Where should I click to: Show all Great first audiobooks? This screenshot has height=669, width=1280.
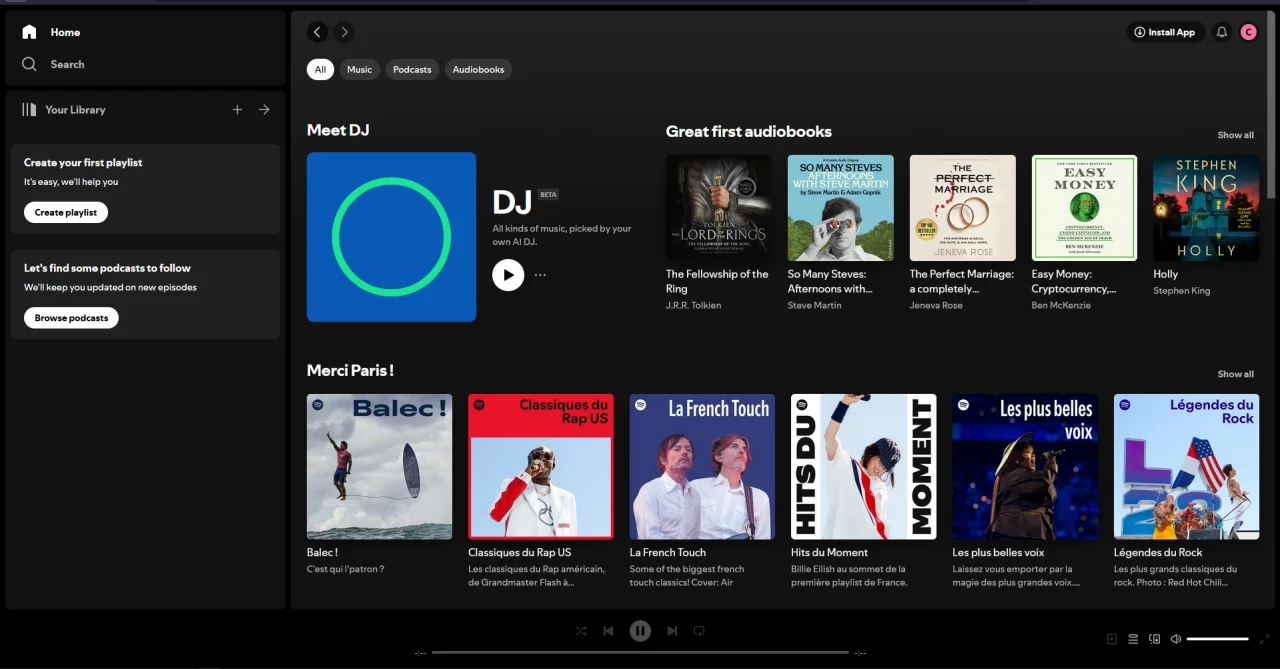(x=1235, y=135)
